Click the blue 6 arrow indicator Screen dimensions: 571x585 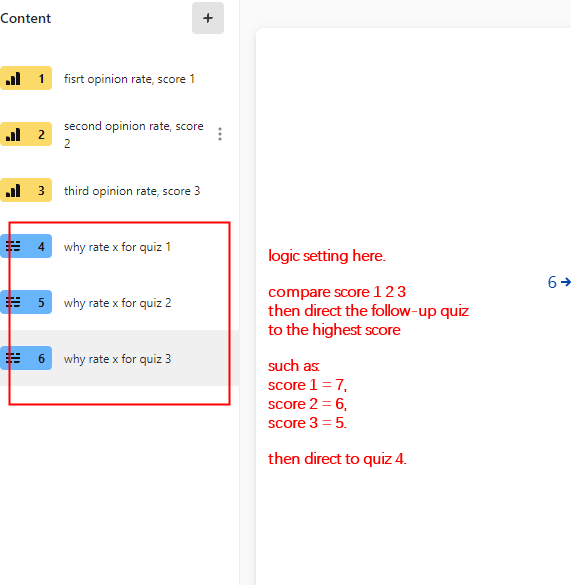(x=559, y=282)
